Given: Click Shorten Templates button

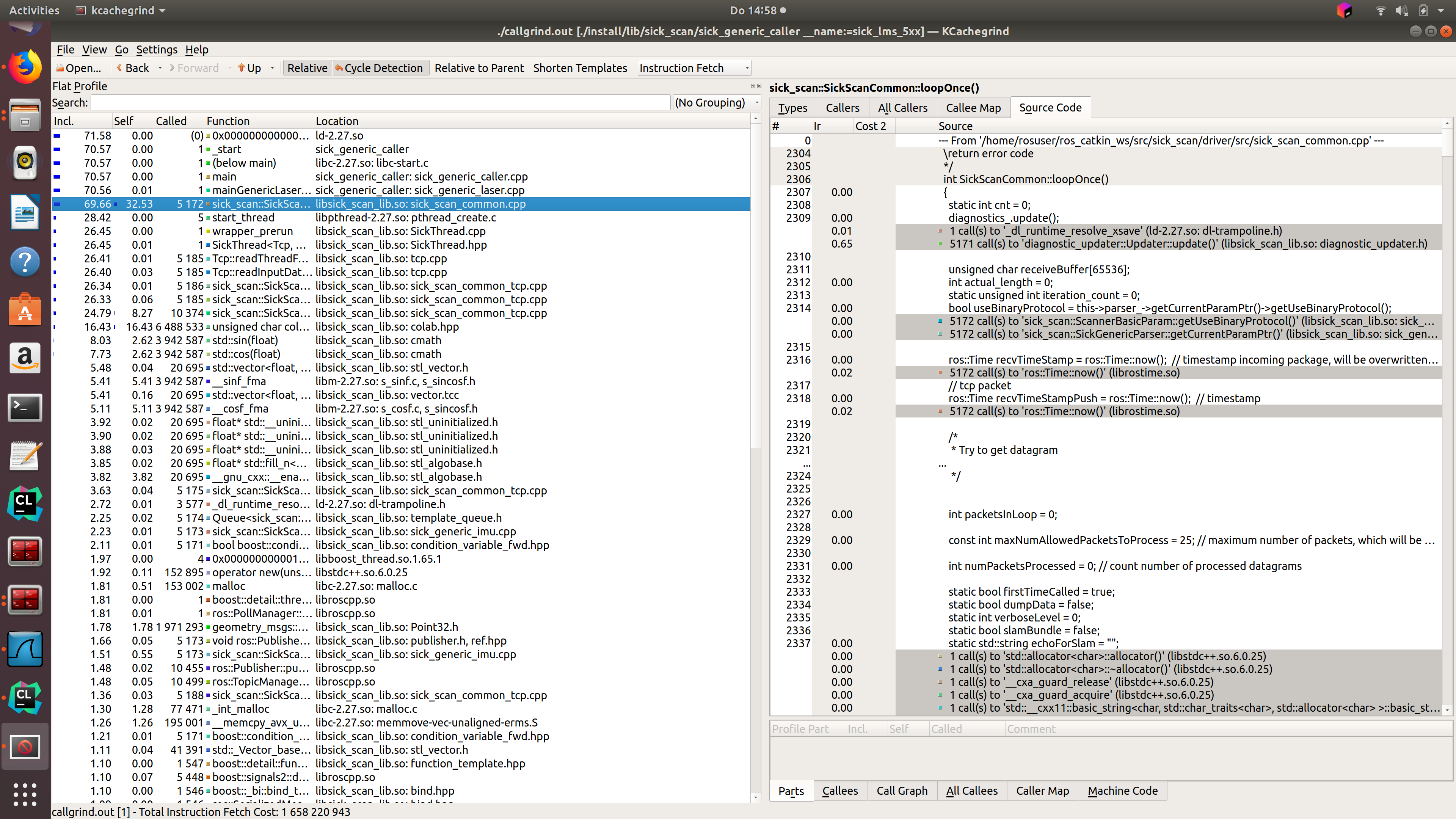Looking at the screenshot, I should 580,68.
